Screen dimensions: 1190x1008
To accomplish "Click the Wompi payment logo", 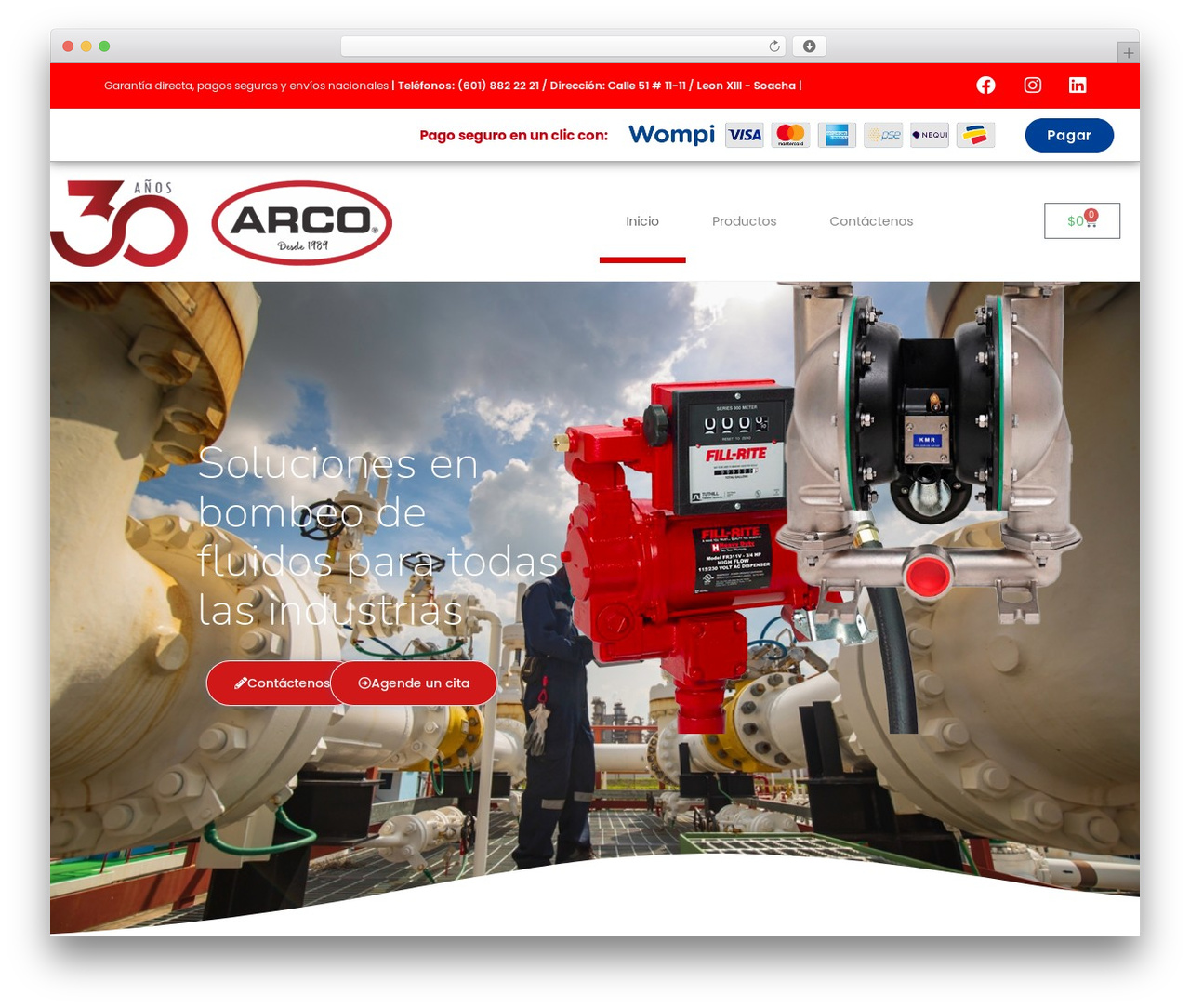I will pos(671,135).
